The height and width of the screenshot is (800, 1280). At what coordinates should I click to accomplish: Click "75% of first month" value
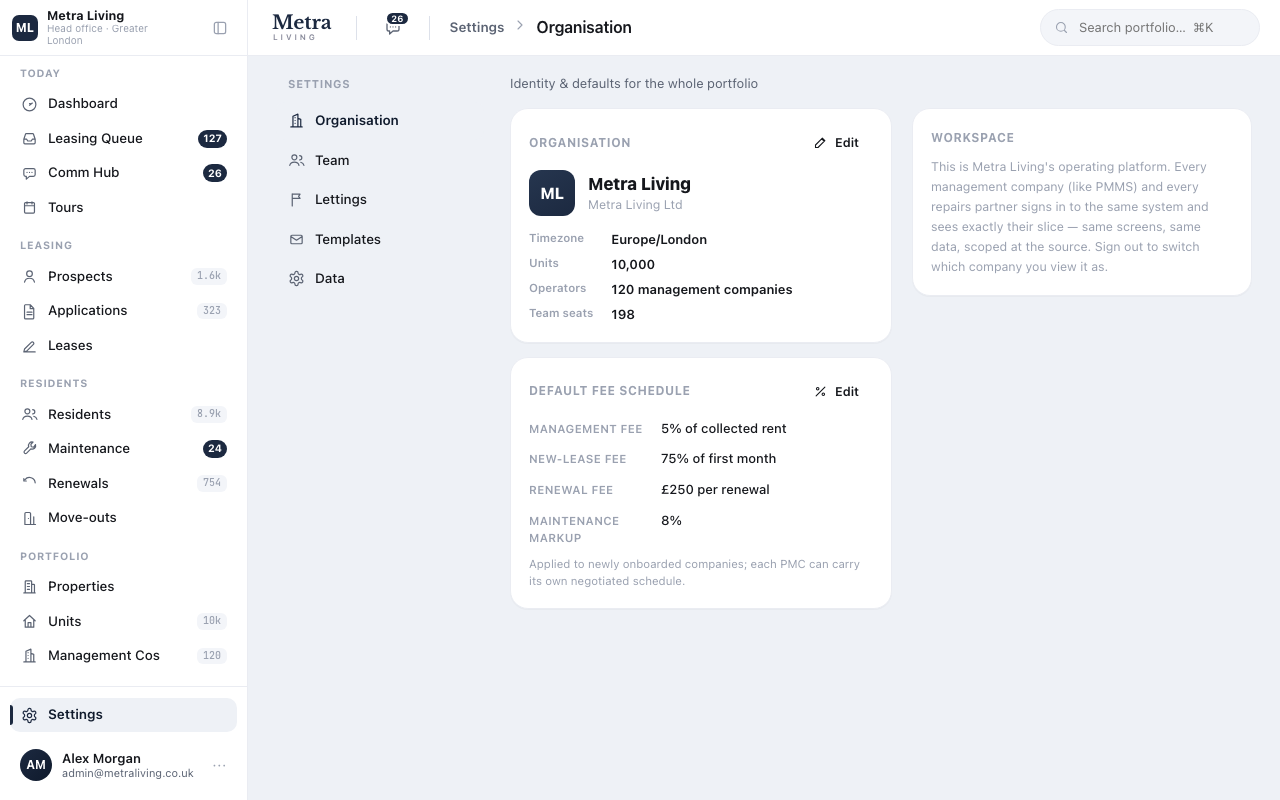(718, 459)
